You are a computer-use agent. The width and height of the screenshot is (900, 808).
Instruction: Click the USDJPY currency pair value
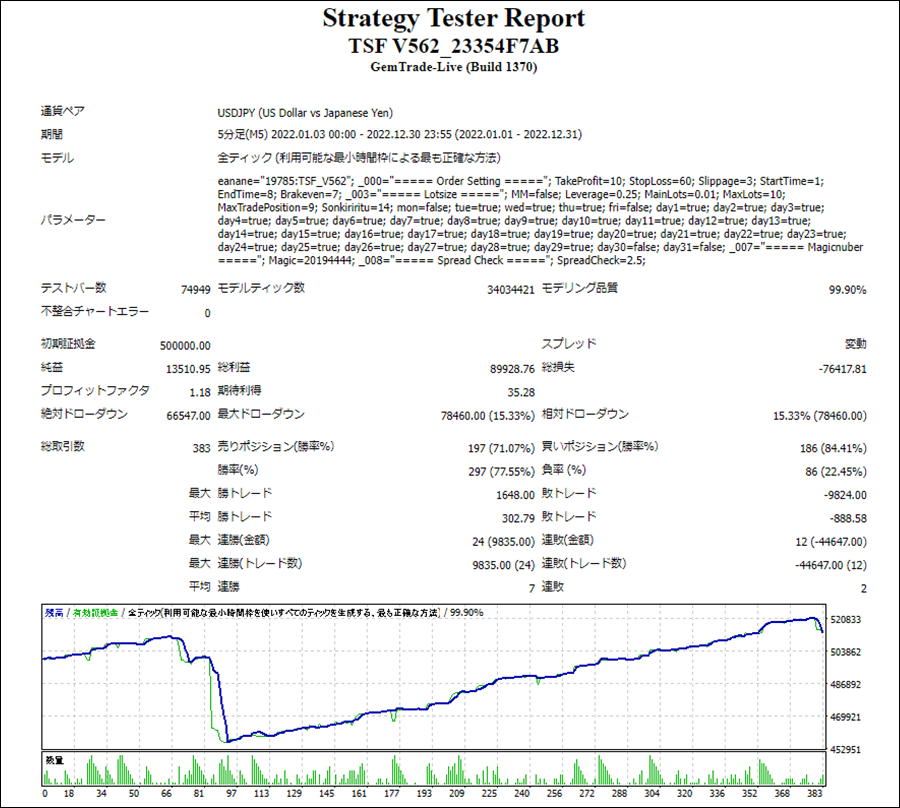pyautogui.click(x=312, y=113)
